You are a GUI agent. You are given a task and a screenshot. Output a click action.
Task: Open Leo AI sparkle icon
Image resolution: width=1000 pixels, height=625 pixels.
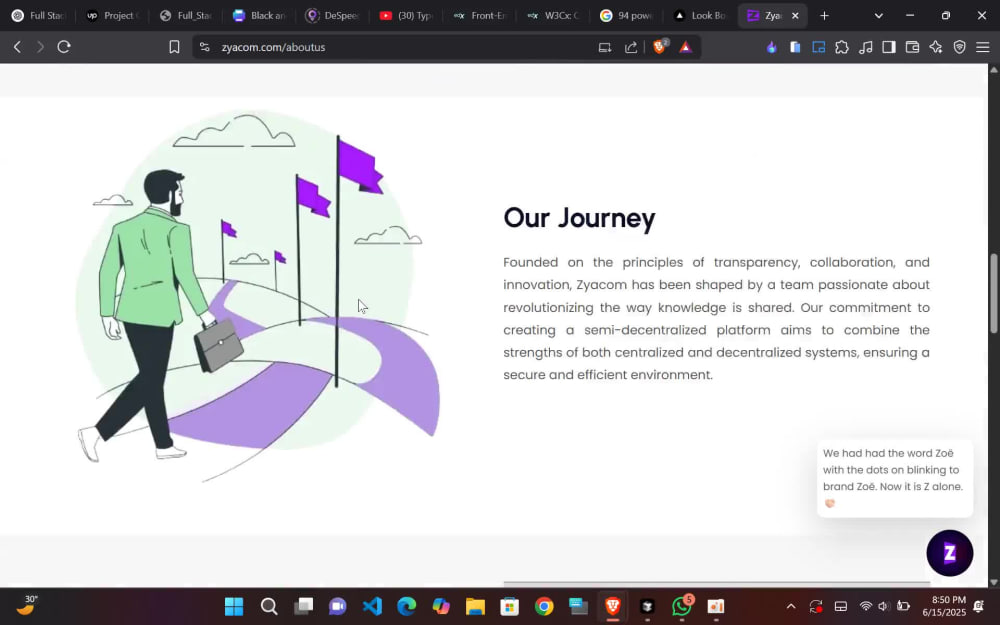tap(936, 47)
